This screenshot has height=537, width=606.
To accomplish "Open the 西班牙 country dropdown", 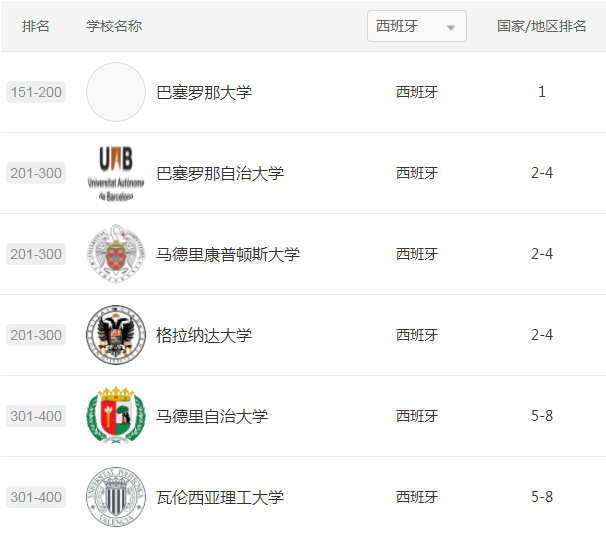I will pos(417,26).
